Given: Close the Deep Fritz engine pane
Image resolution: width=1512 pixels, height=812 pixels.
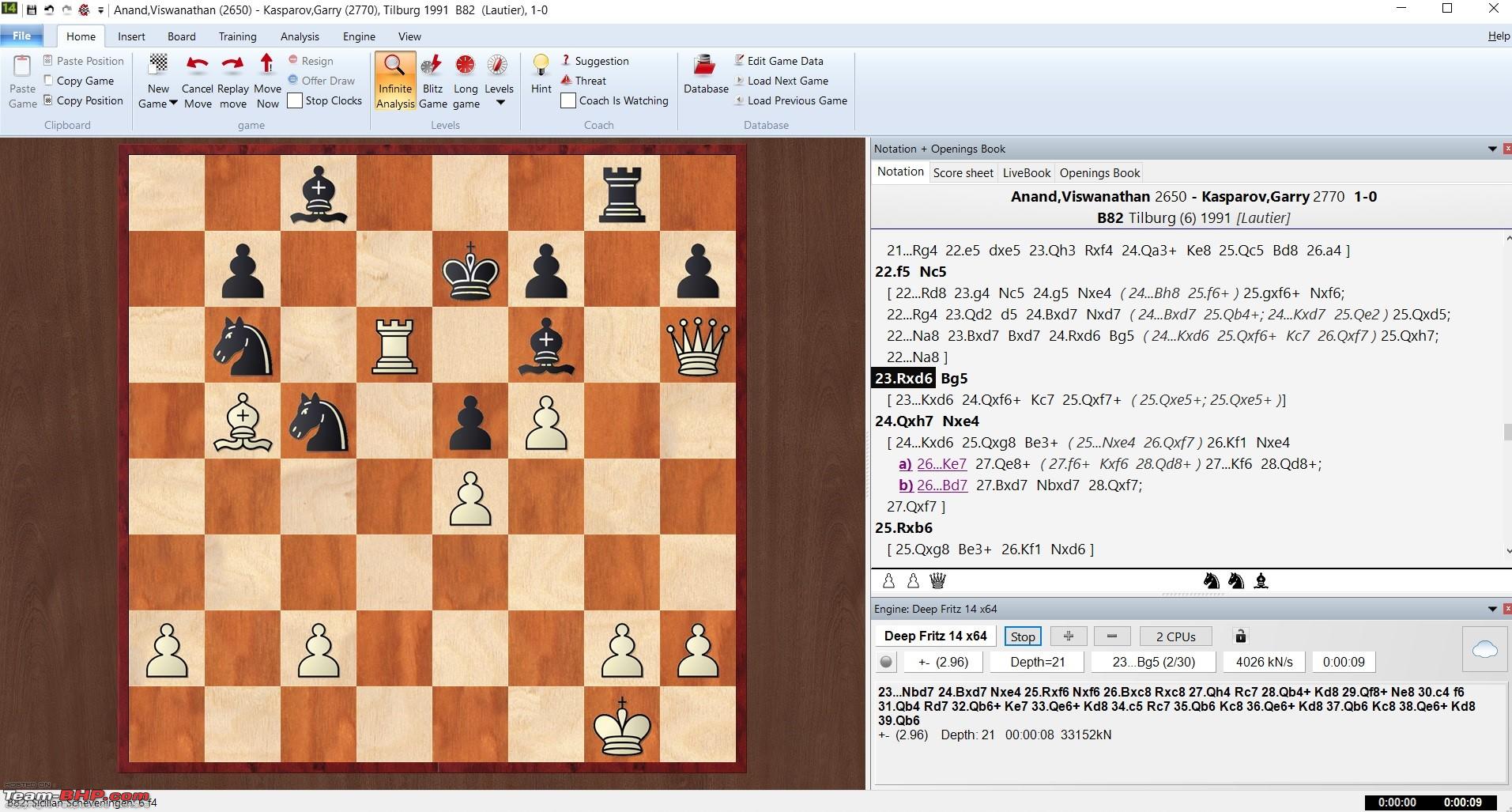Looking at the screenshot, I should [1507, 609].
